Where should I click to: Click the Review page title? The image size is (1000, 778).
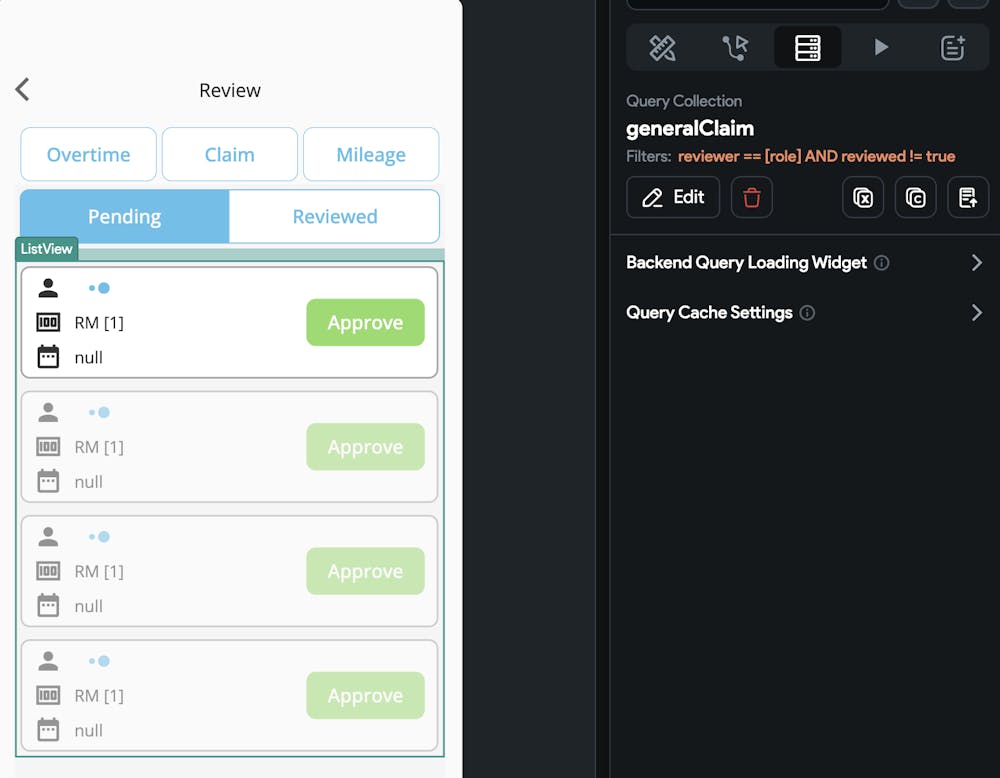pyautogui.click(x=230, y=90)
